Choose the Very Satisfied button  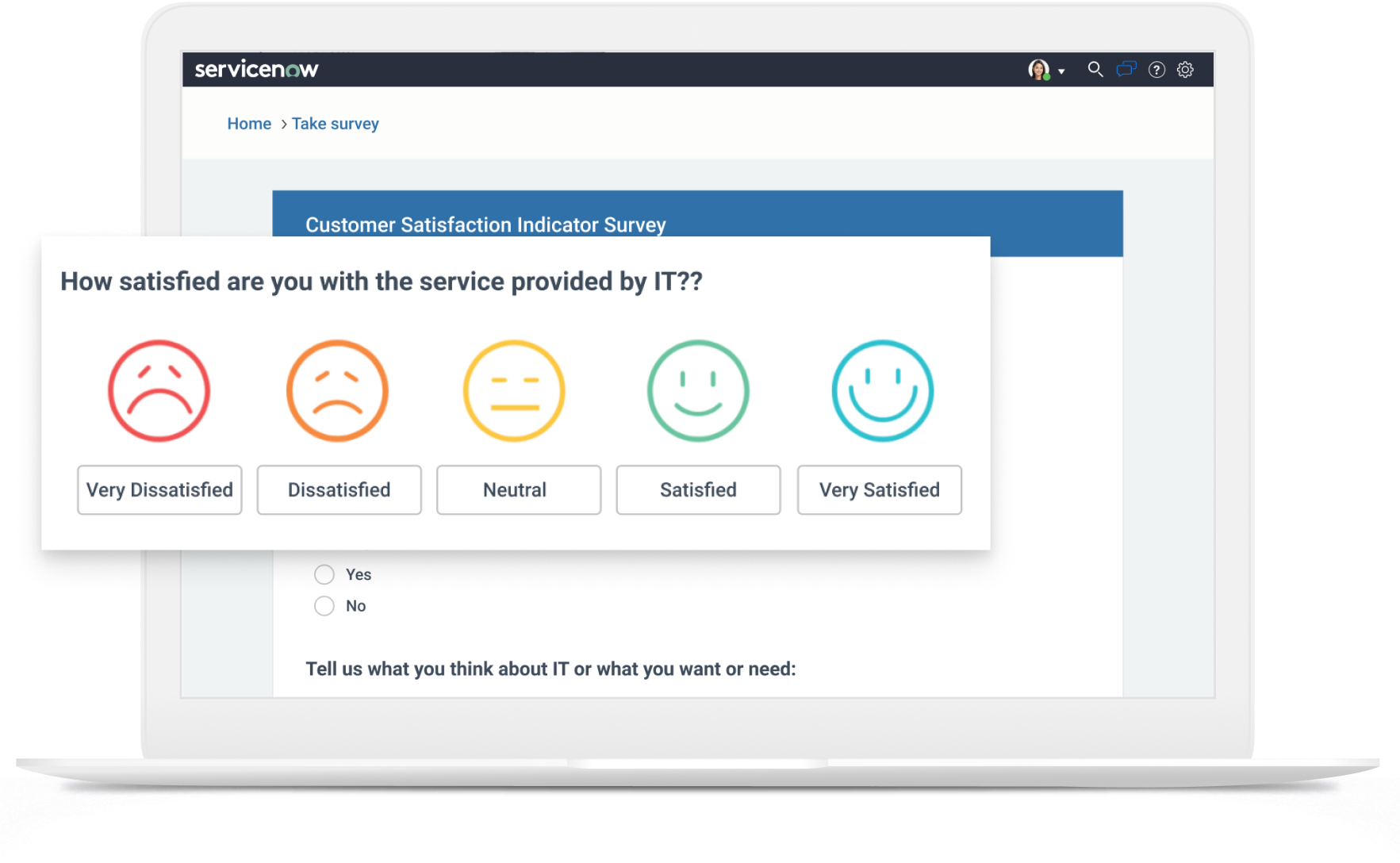tap(879, 490)
